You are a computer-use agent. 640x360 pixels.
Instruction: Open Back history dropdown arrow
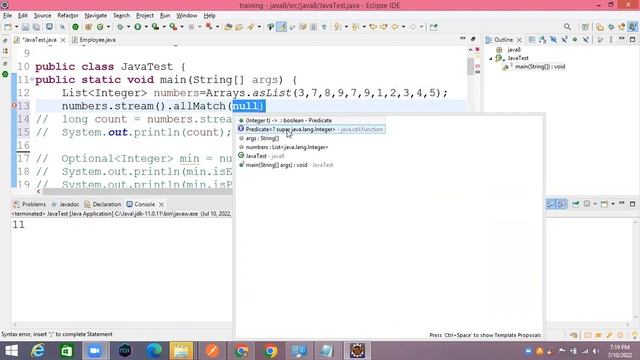[x=403, y=27]
